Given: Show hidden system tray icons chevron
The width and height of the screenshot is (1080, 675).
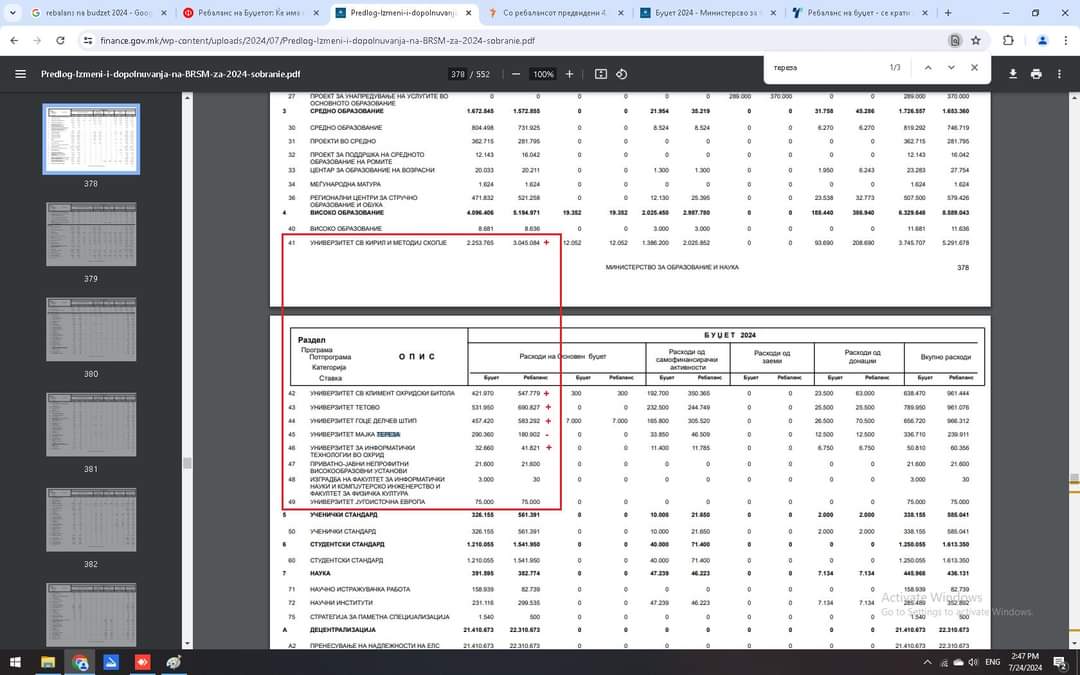Looking at the screenshot, I should click(x=927, y=662).
